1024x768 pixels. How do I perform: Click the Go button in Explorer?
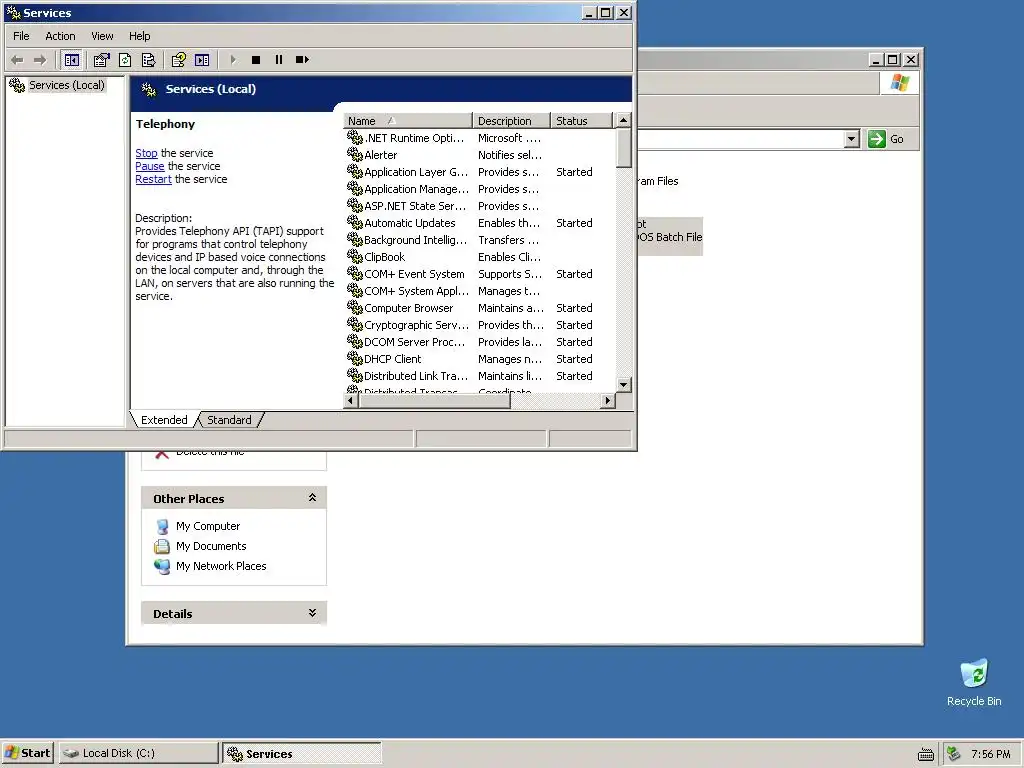point(886,139)
